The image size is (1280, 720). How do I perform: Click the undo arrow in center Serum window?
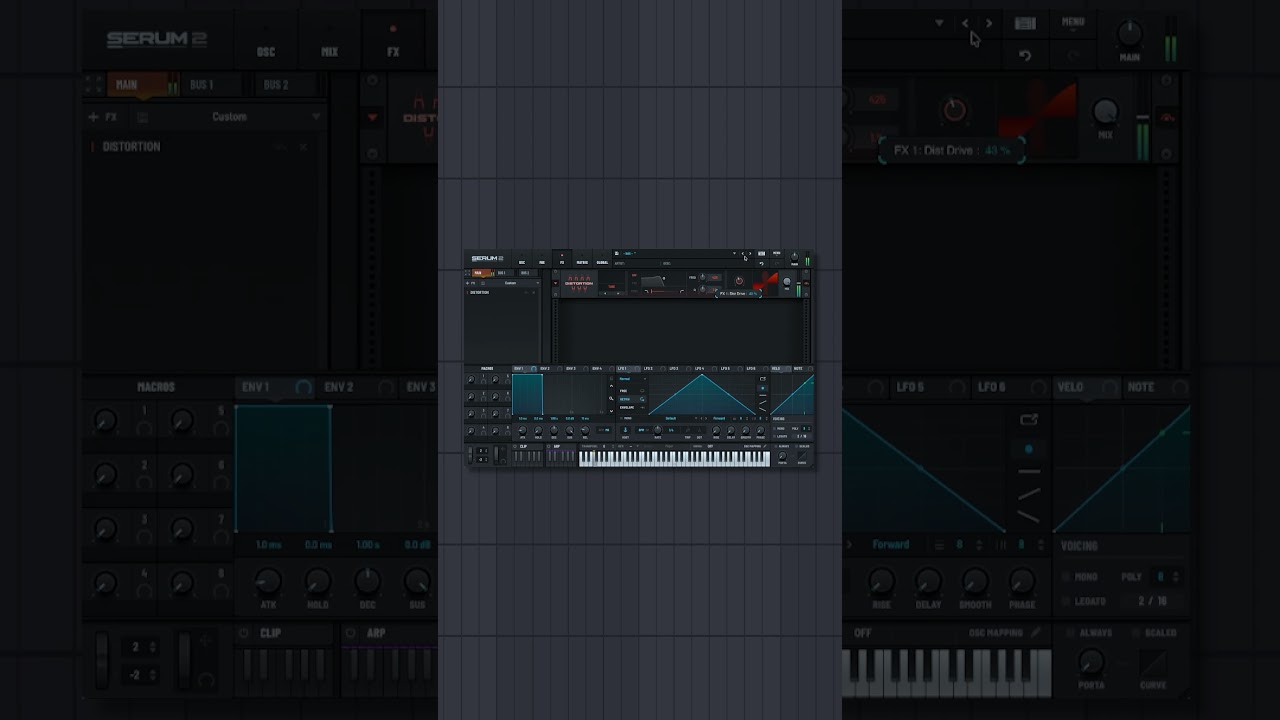pyautogui.click(x=762, y=264)
